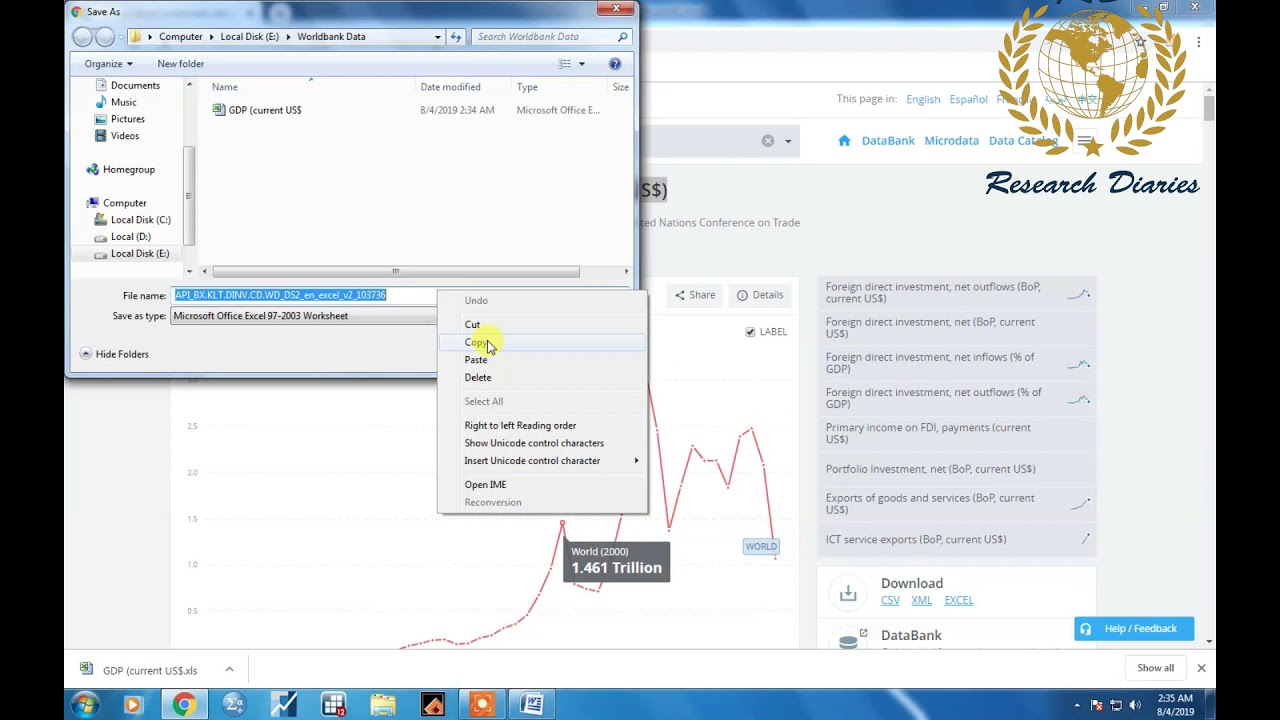This screenshot has height=720, width=1280.
Task: Click the search magnifier in Save As dialog
Action: click(622, 37)
